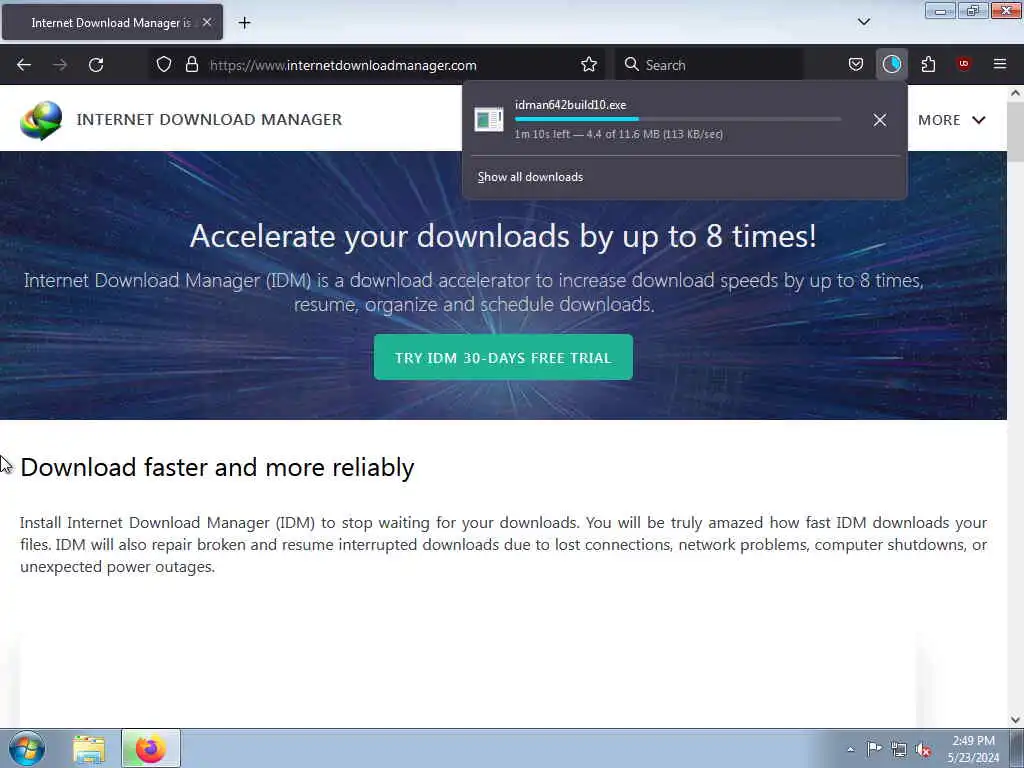Open network tray icon
The image size is (1024, 768).
899,749
